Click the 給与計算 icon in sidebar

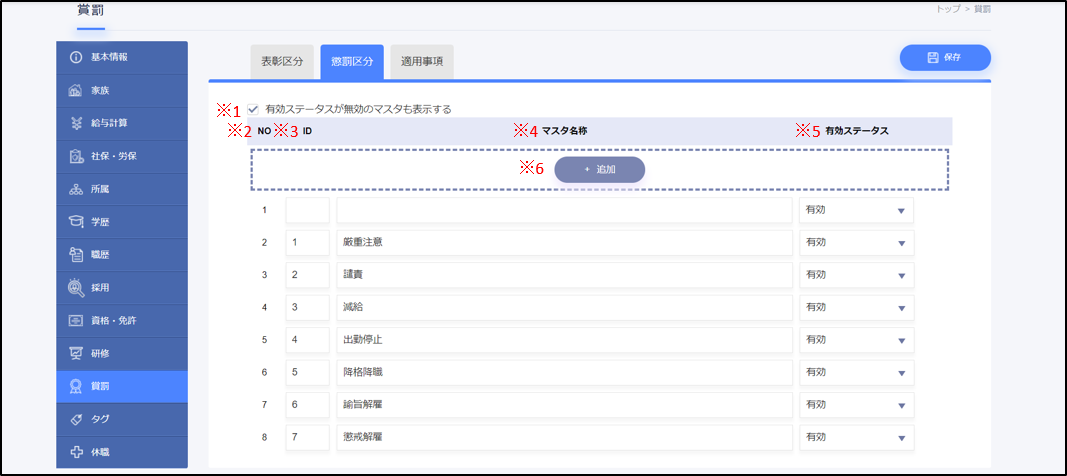tap(76, 124)
